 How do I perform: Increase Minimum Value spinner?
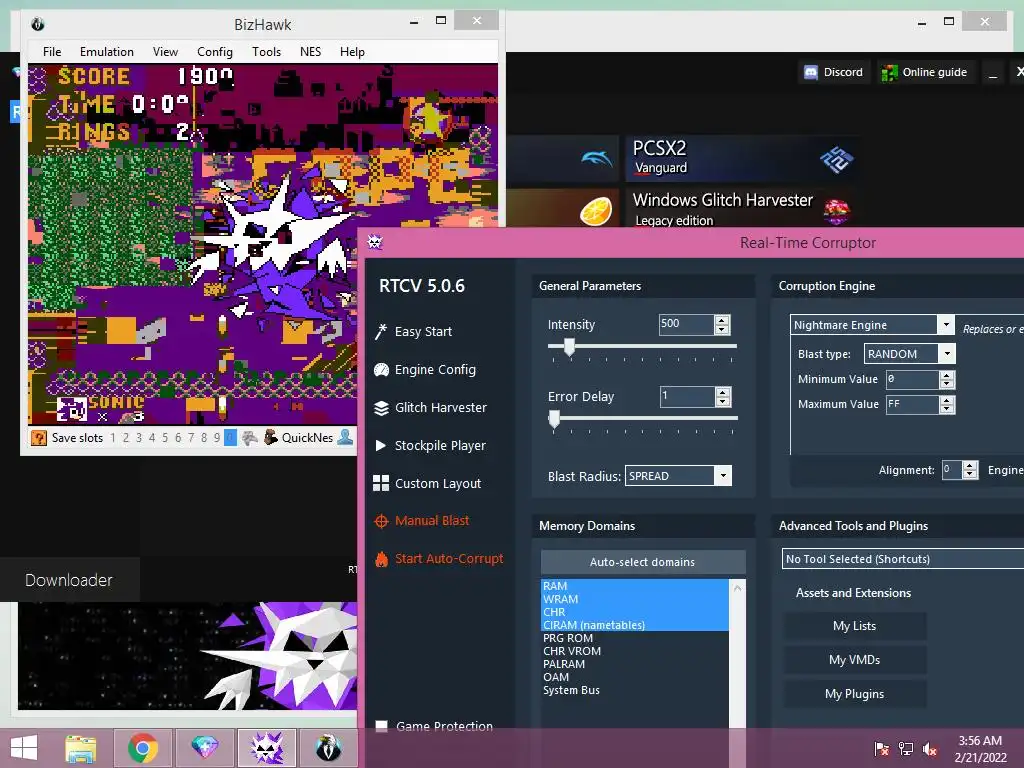coord(947,376)
